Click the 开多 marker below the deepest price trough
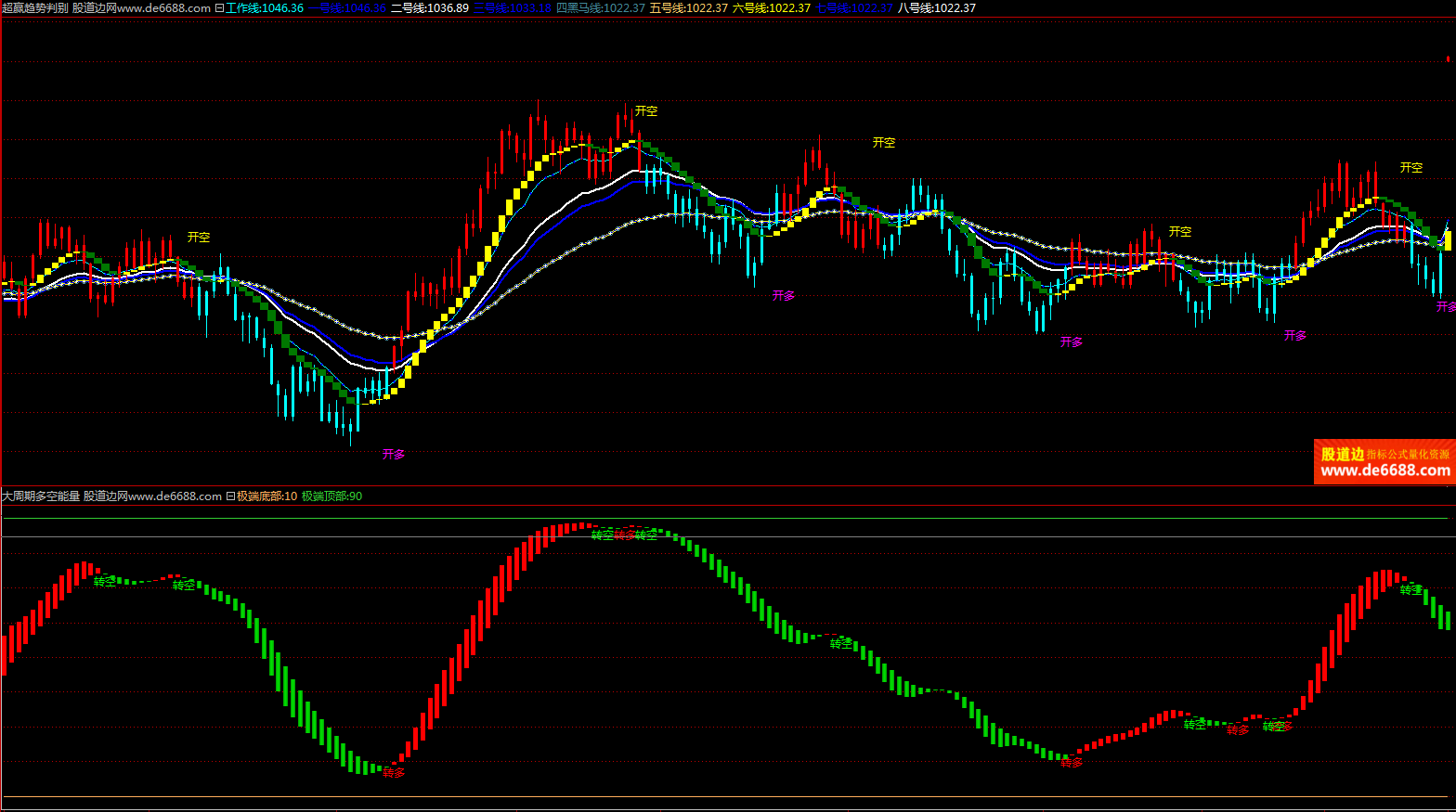 (x=394, y=455)
